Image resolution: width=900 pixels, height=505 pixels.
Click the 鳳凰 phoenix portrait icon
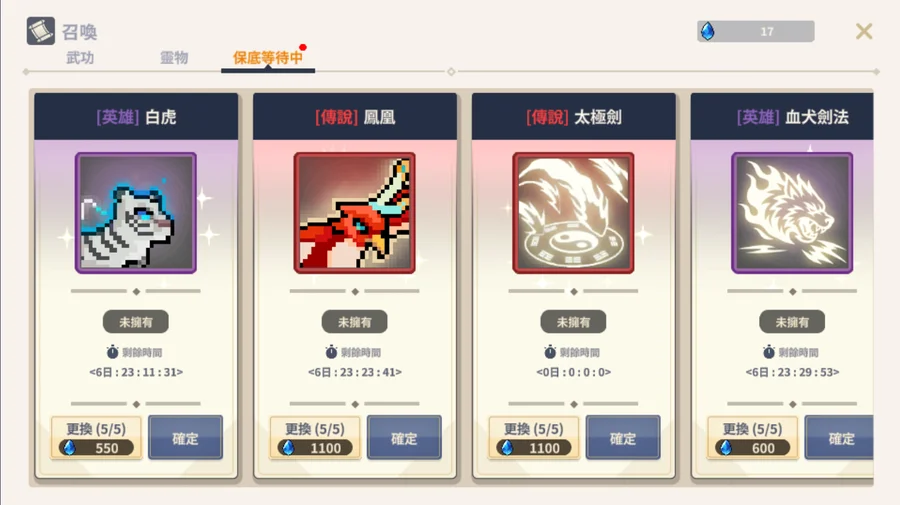(x=355, y=213)
